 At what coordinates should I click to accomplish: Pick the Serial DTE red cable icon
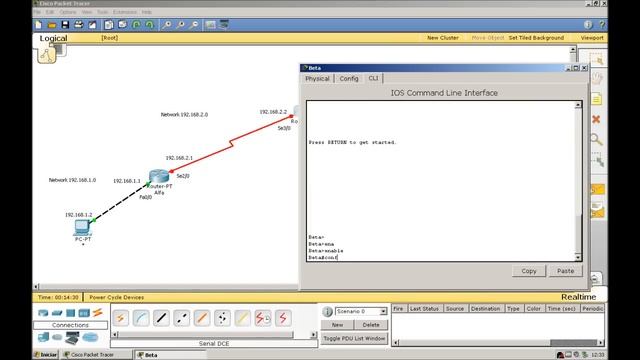tap(283, 318)
